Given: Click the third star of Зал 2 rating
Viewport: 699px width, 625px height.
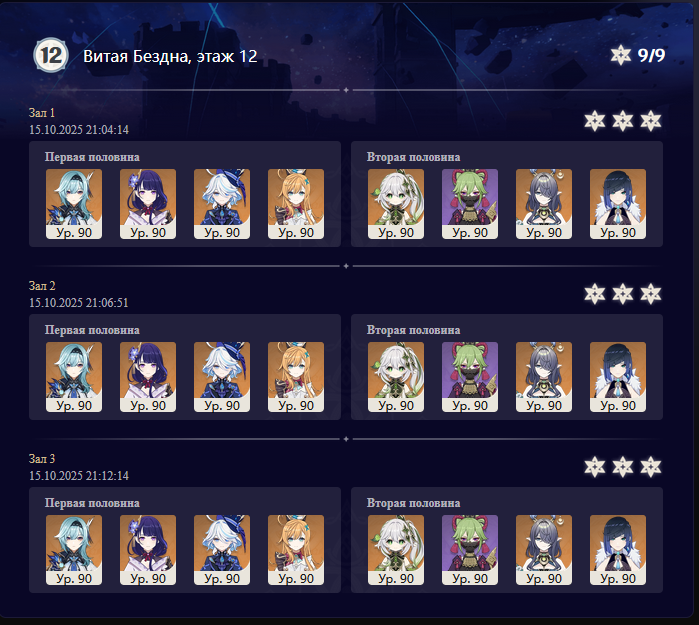Looking at the screenshot, I should point(651,294).
